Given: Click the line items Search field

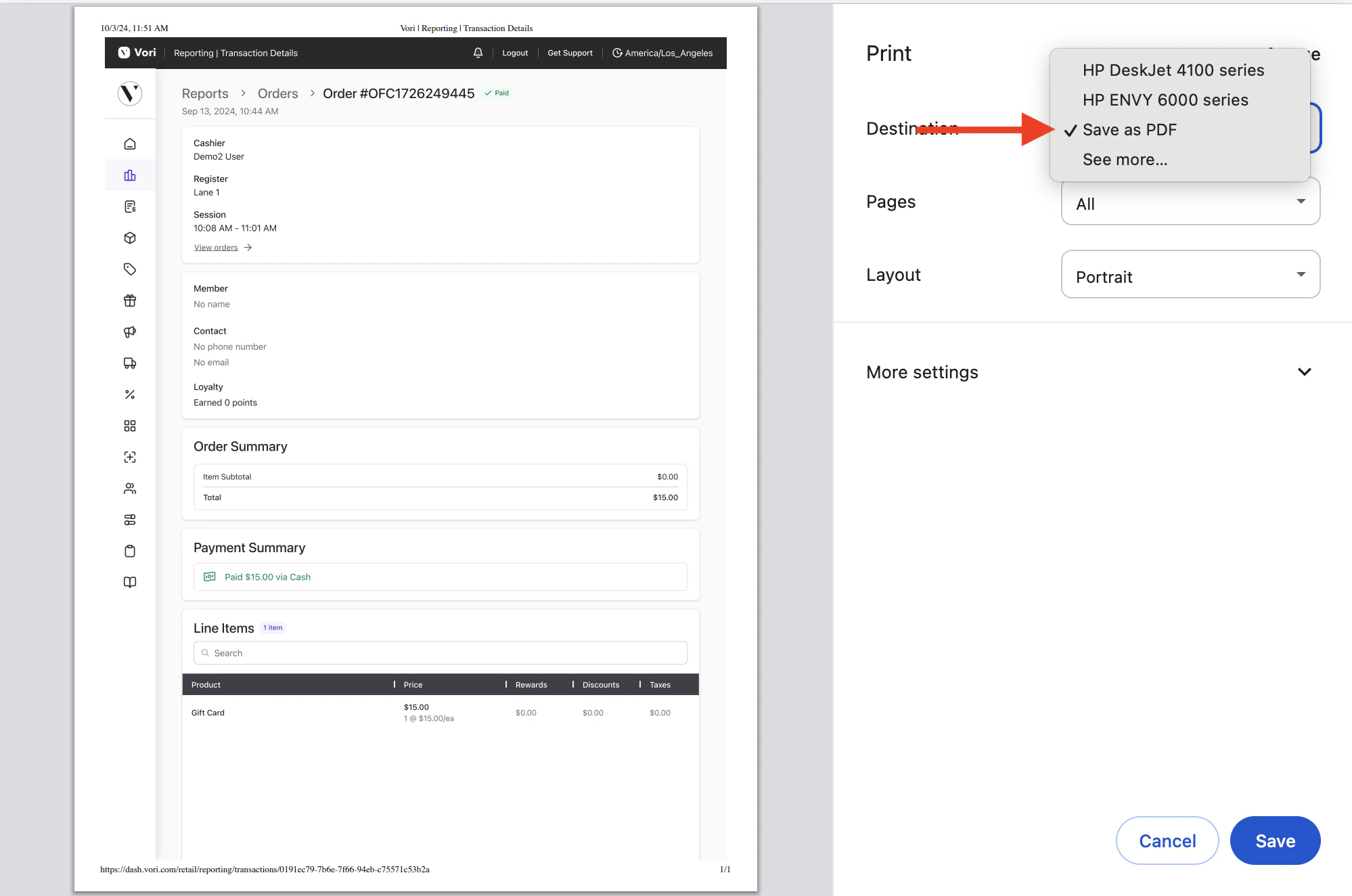Looking at the screenshot, I should click(440, 653).
